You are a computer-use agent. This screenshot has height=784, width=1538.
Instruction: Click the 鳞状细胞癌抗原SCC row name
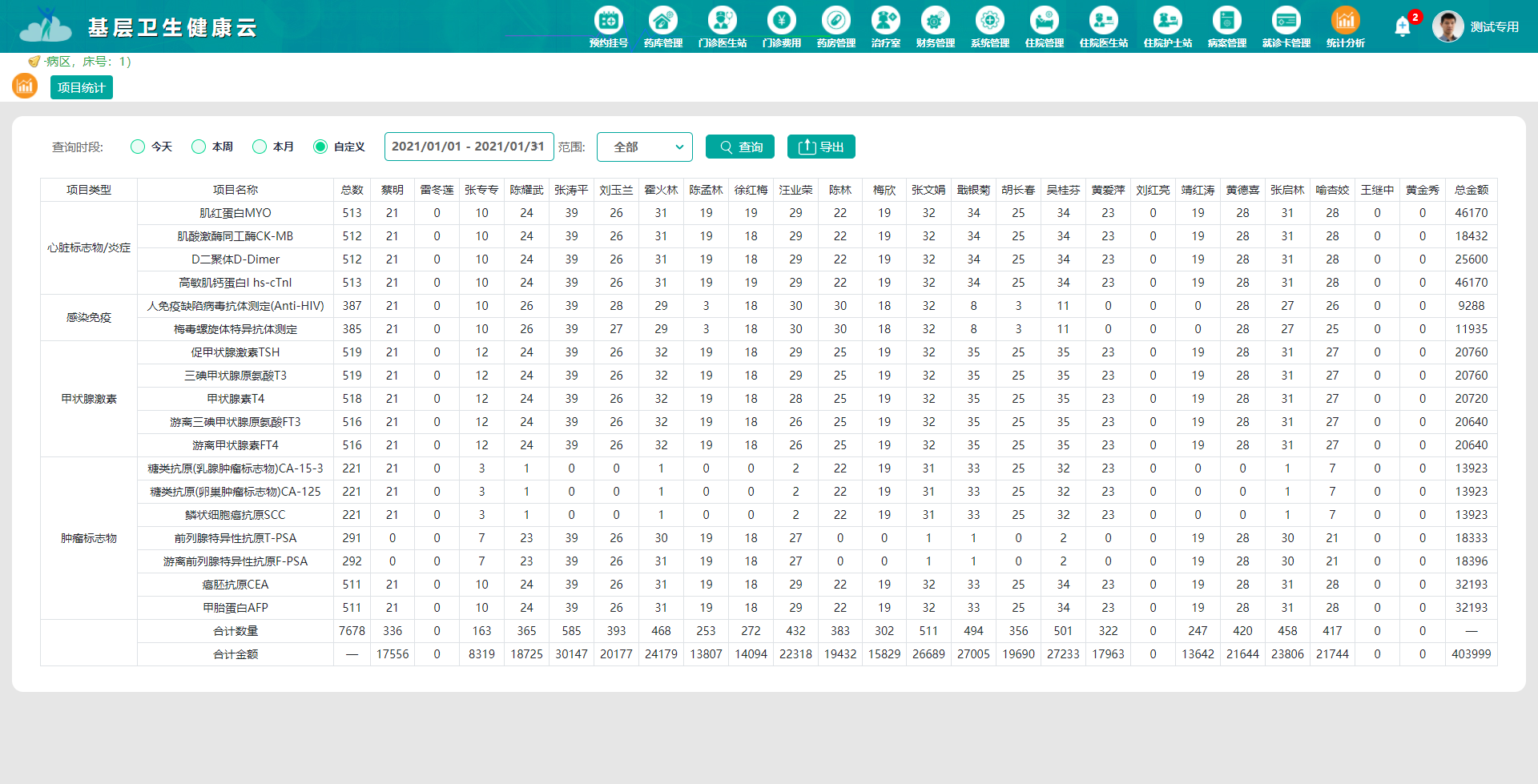(236, 515)
